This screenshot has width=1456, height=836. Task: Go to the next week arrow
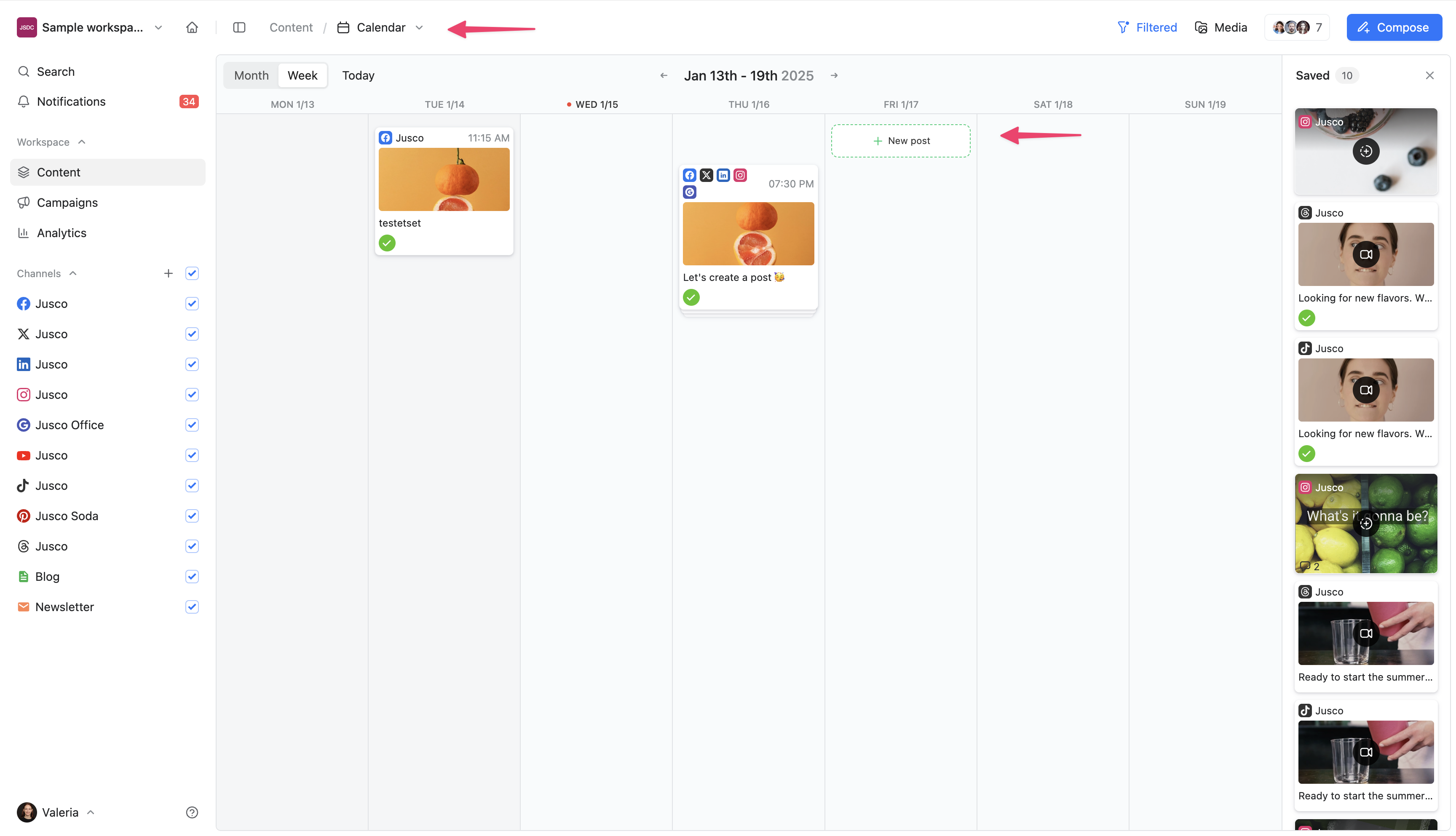click(x=834, y=75)
